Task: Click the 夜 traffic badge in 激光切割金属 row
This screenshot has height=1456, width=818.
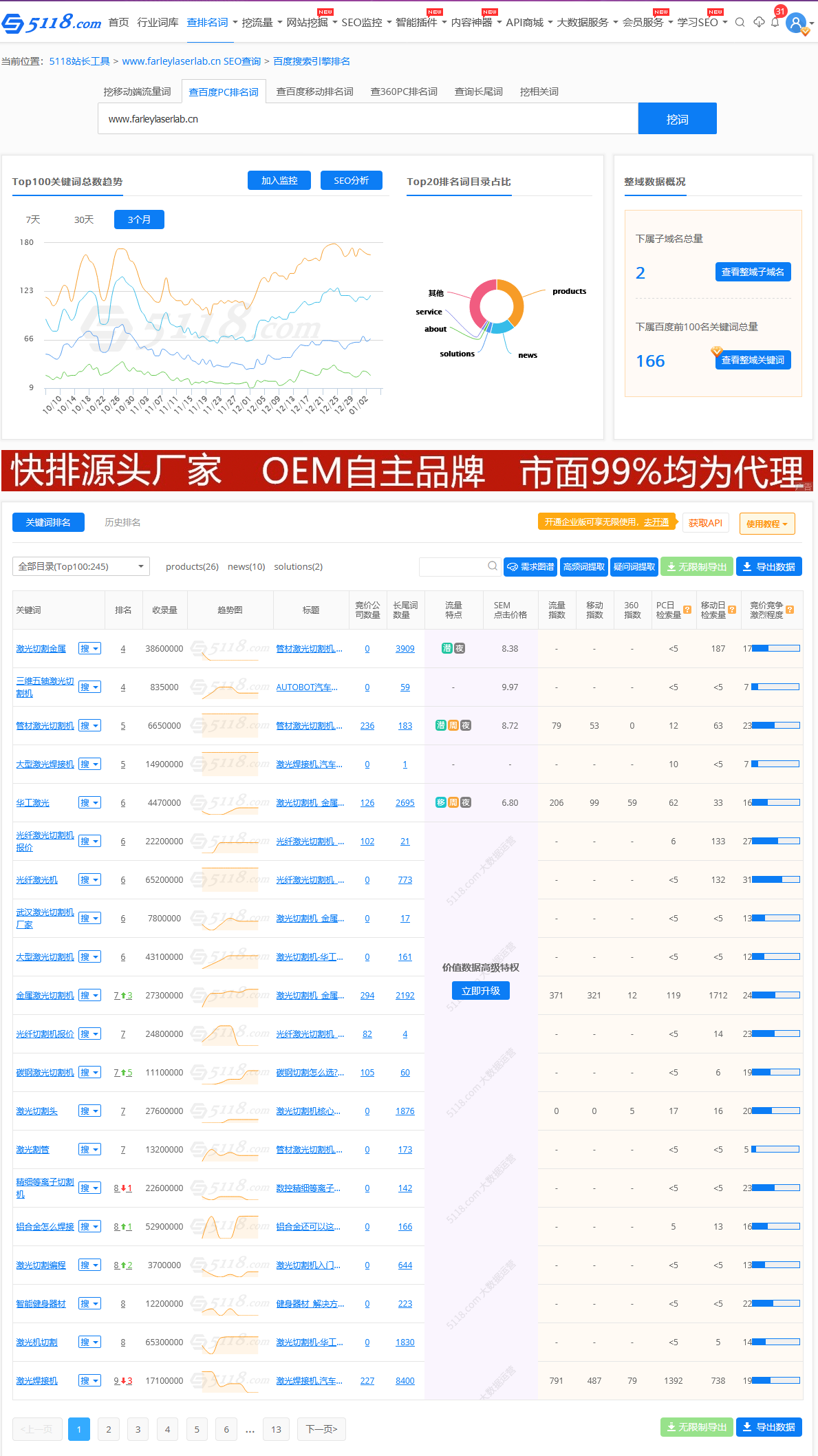Action: tap(460, 648)
